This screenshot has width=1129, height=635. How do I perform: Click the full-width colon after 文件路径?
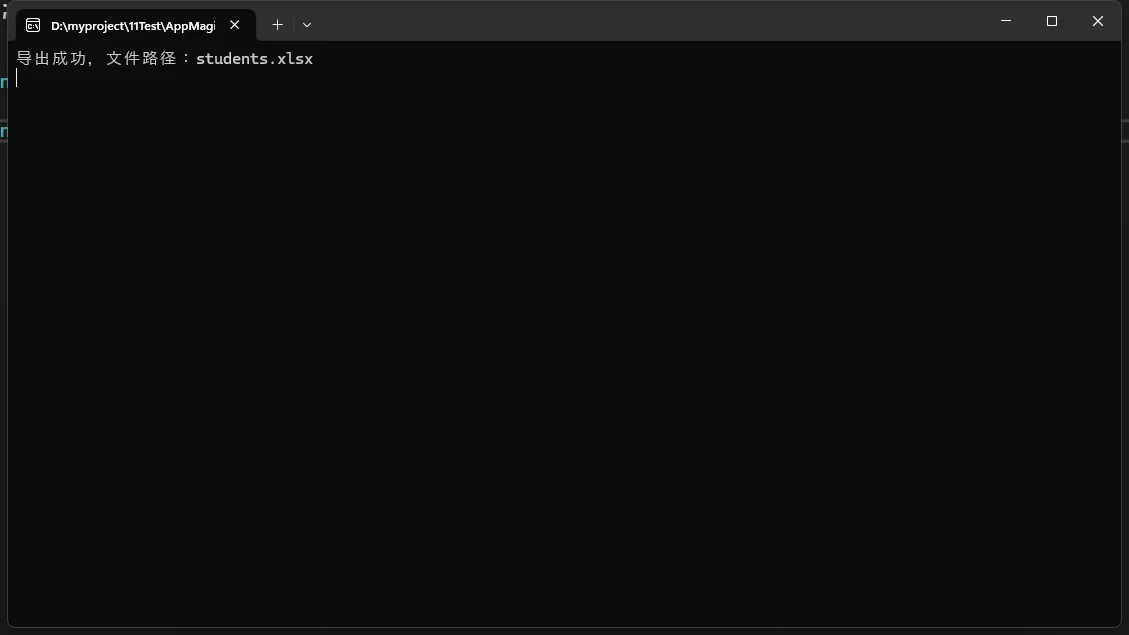[186, 59]
